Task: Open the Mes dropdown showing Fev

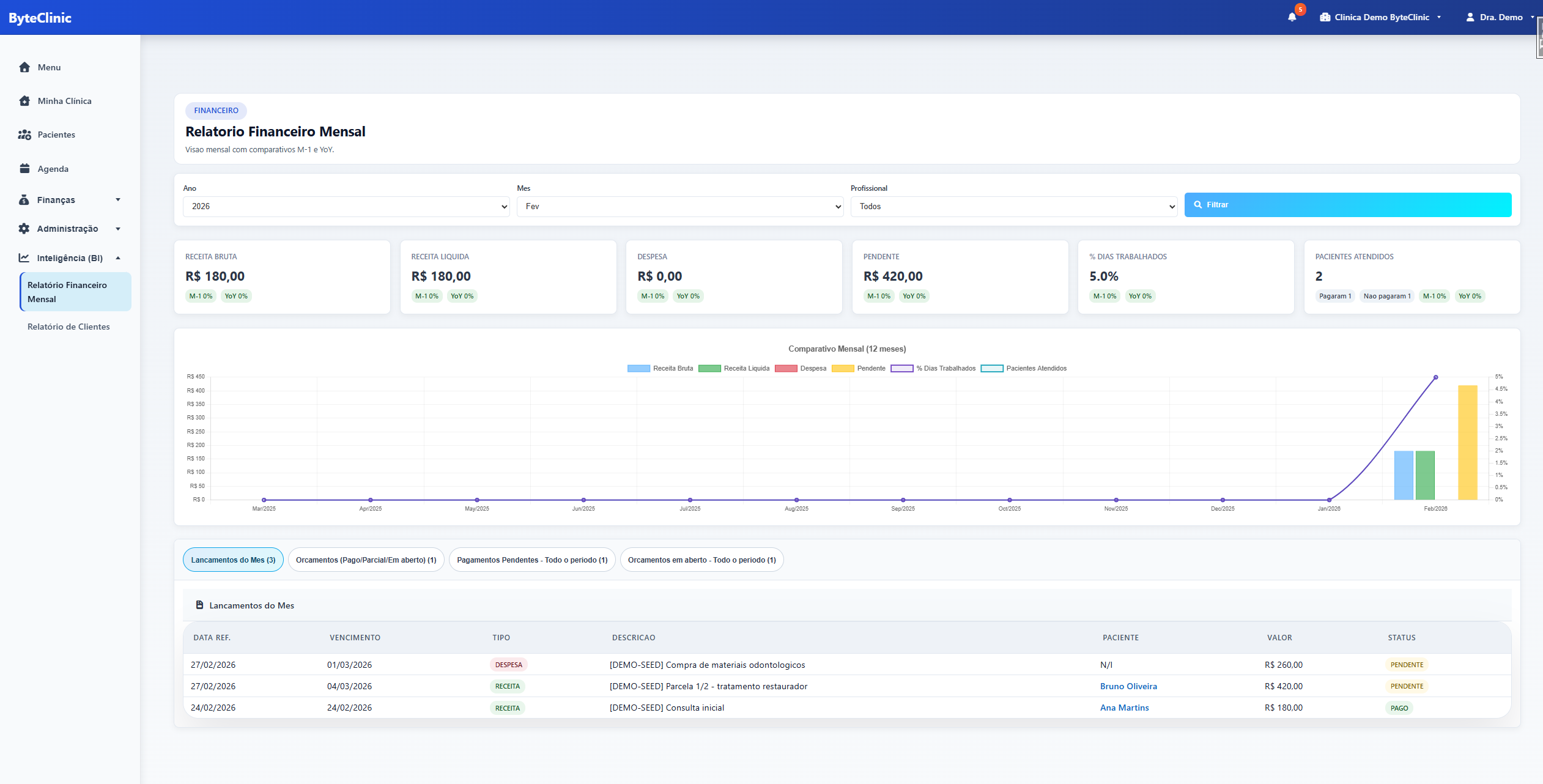Action: pos(679,207)
